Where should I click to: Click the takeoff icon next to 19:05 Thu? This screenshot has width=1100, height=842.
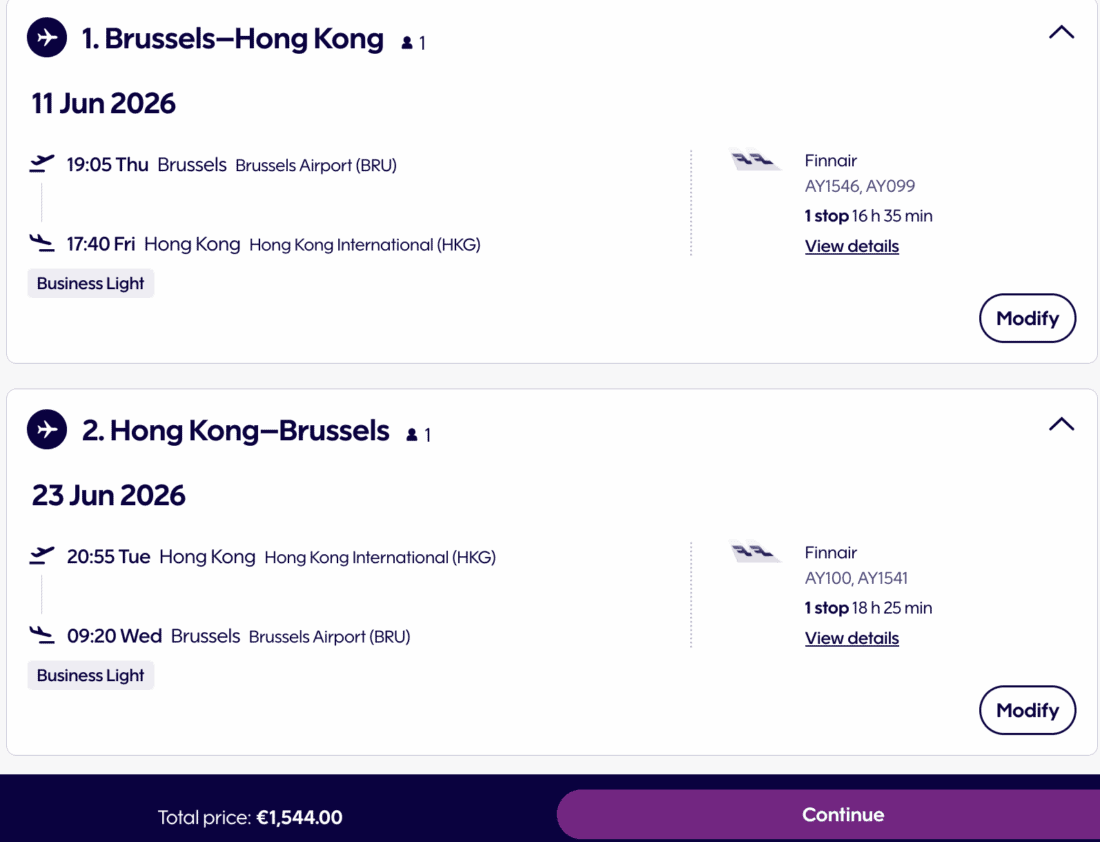42,164
